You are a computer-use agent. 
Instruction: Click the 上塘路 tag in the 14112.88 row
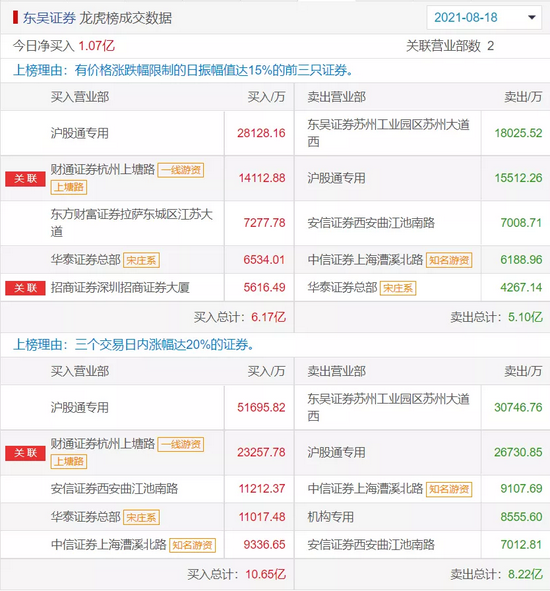(x=69, y=187)
